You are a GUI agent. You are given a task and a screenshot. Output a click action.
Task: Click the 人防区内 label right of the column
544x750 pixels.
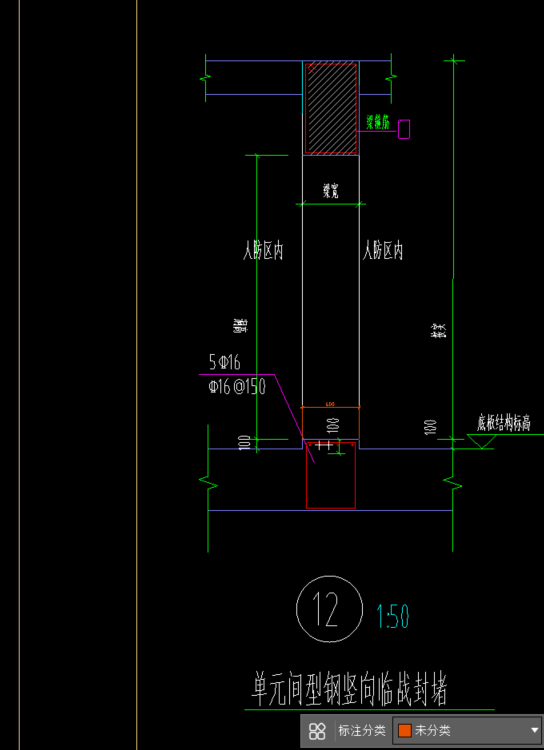click(382, 250)
